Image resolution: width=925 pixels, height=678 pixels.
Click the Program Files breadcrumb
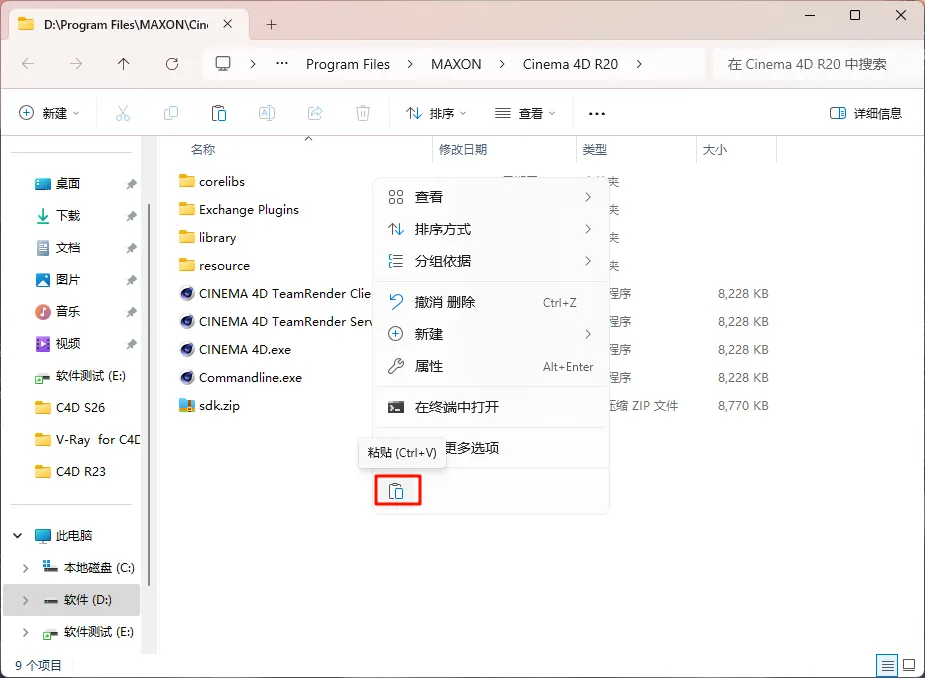(x=347, y=64)
